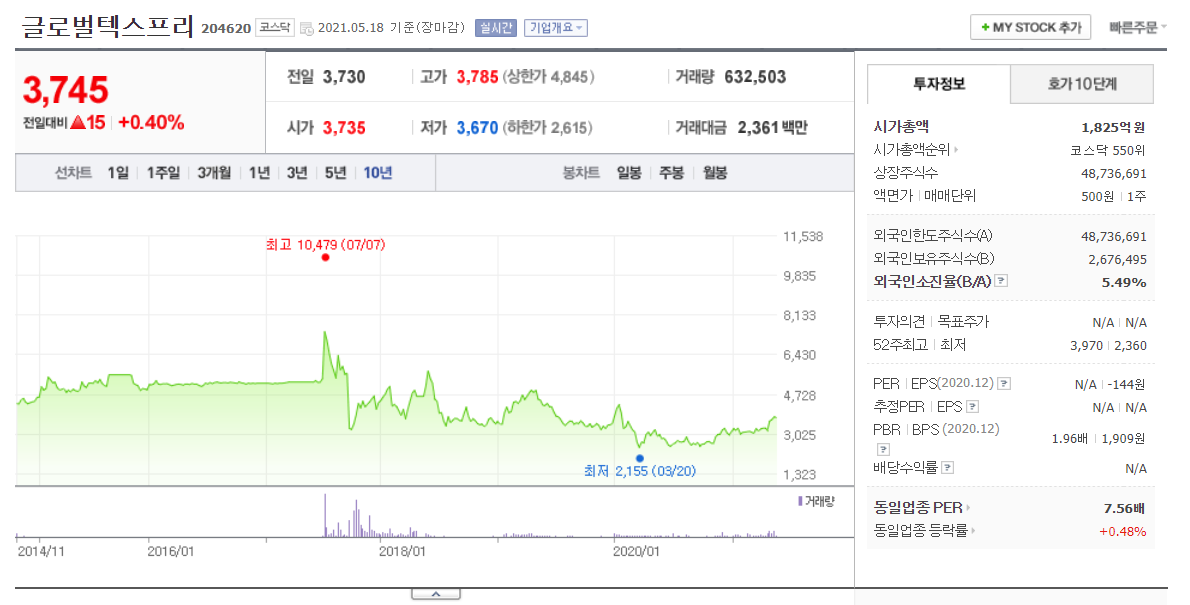Click the arrow next to 동일업종 등락률

973,531
